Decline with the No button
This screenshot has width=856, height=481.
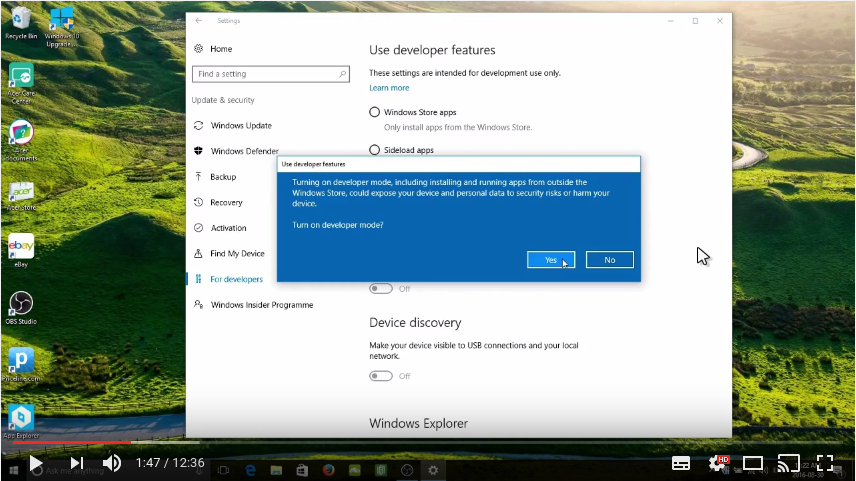(610, 260)
